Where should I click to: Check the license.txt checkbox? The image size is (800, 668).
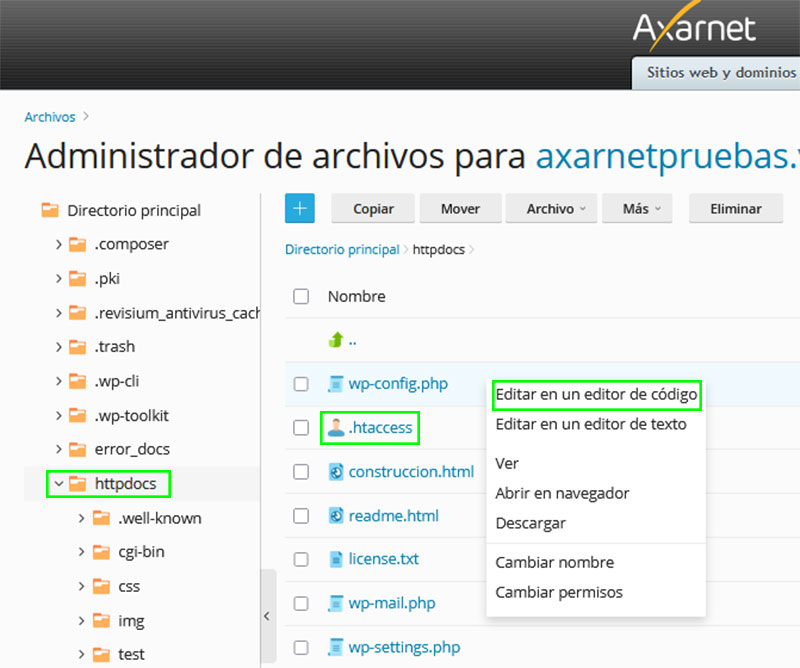(301, 559)
